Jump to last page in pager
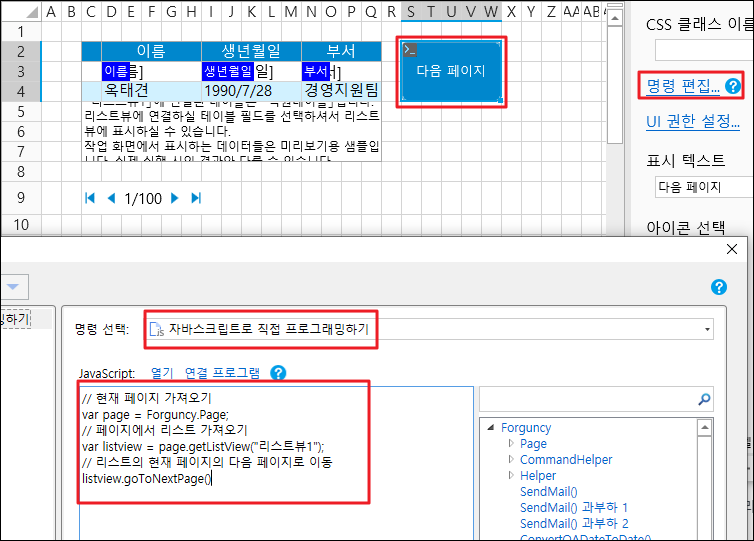The image size is (754, 541). pos(196,198)
